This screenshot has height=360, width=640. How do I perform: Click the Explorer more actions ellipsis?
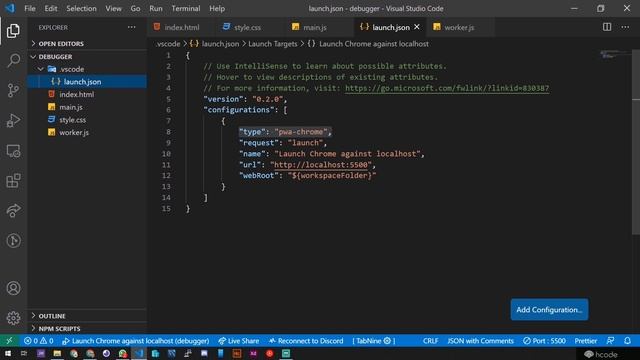(x=131, y=27)
